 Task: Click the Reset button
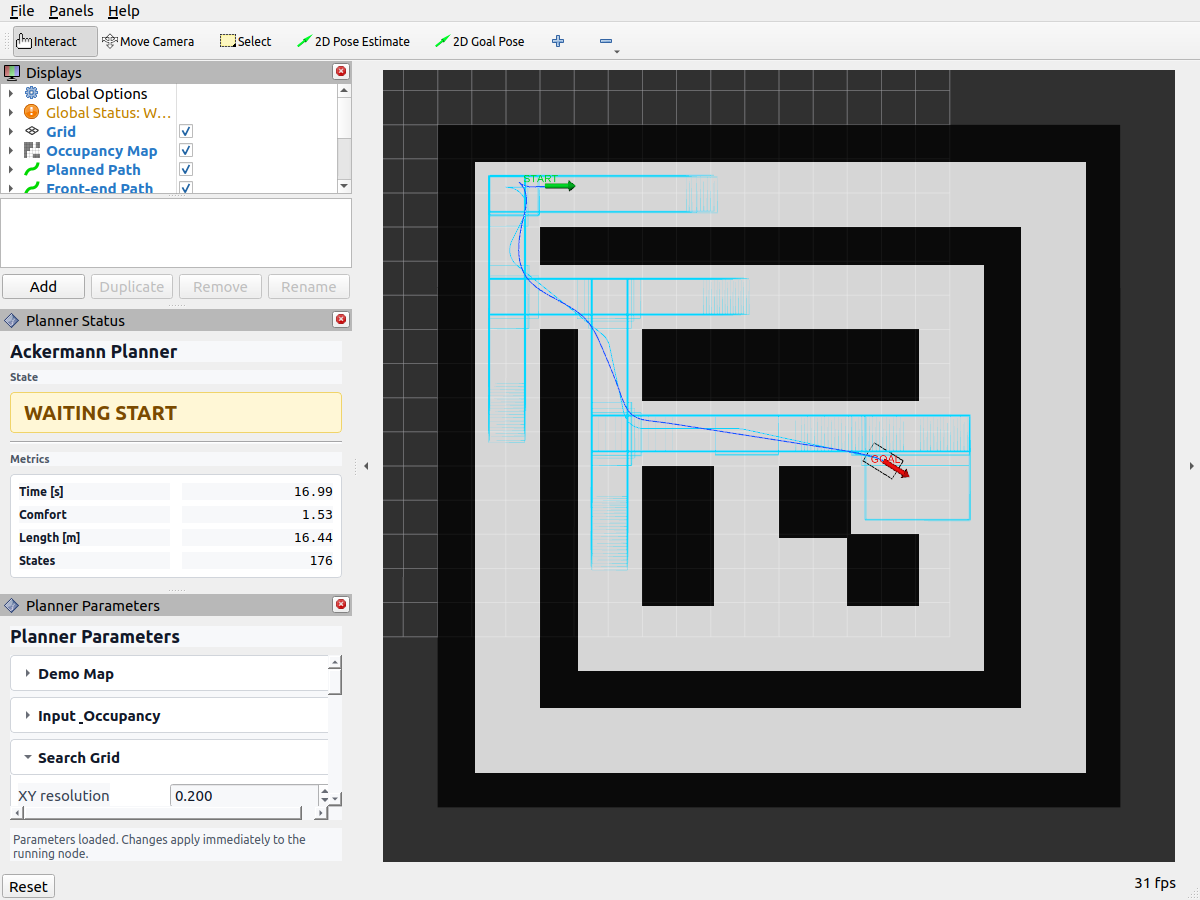click(28, 886)
